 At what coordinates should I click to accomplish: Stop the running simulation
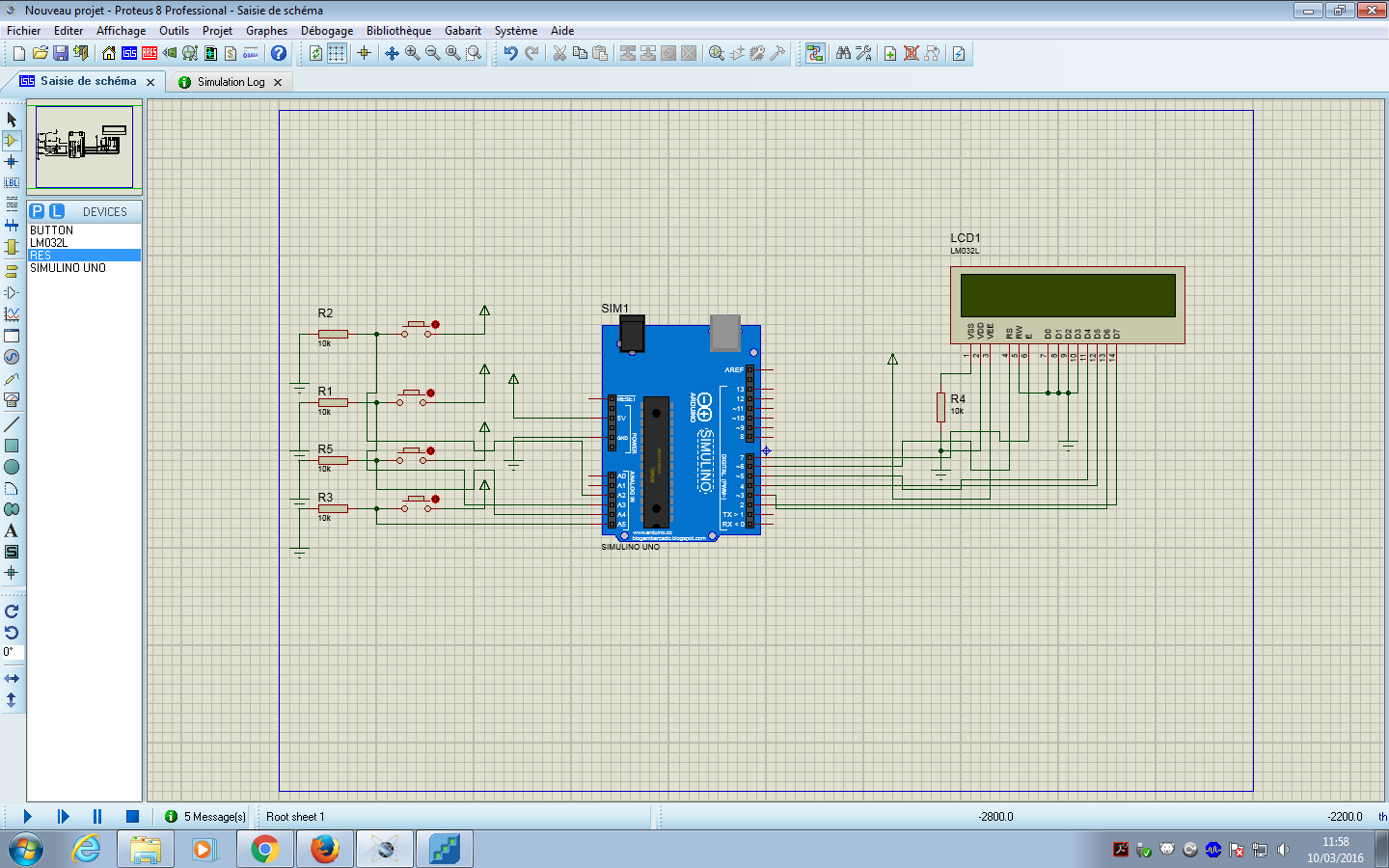pos(131,816)
